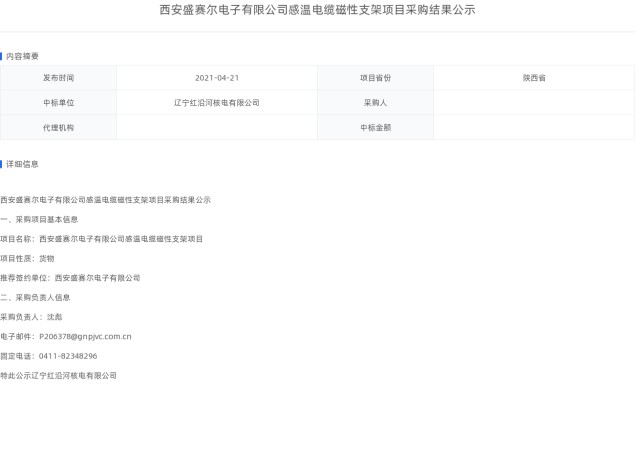640x449 pixels.
Task: Click the 中标单位 label cell
Action: point(58,102)
